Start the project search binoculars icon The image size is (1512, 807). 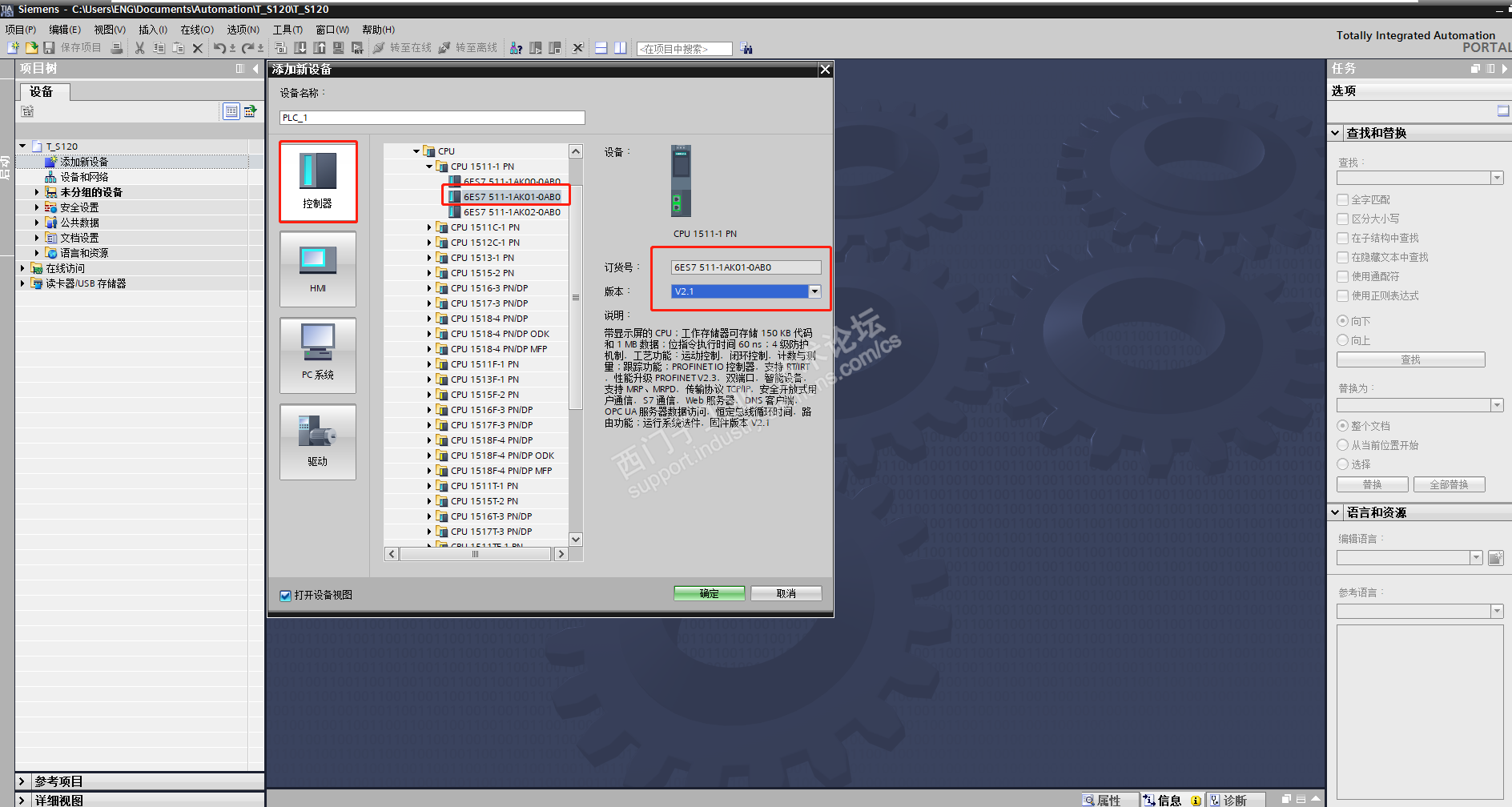(746, 48)
